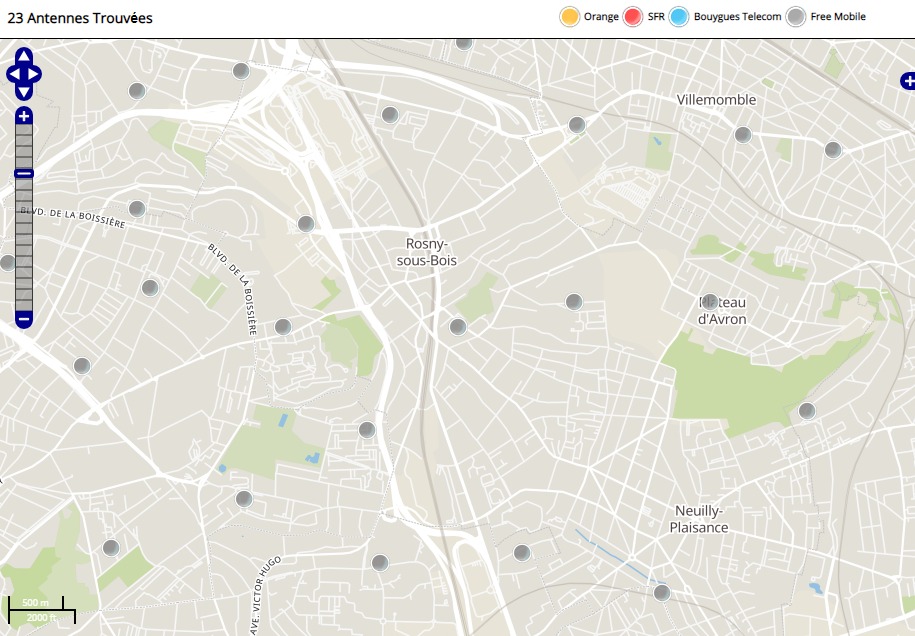Click the '23 Antennes Trouvées' heading
This screenshot has width=915, height=636.
click(80, 18)
